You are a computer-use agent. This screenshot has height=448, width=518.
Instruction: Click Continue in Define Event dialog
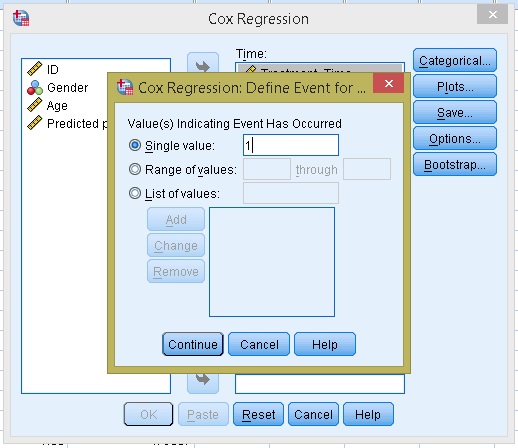tap(193, 344)
